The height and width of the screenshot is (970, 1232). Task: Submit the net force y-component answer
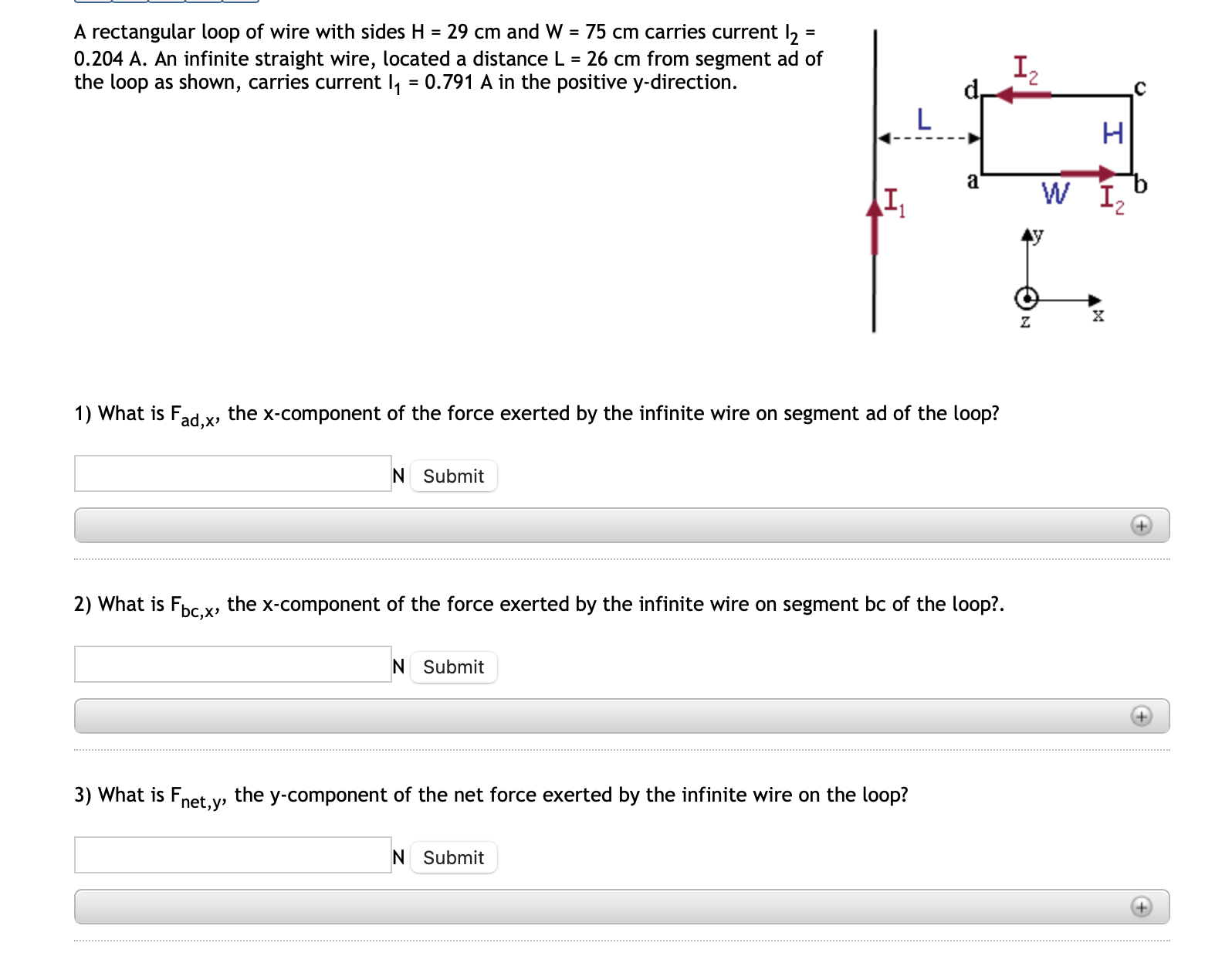(453, 857)
